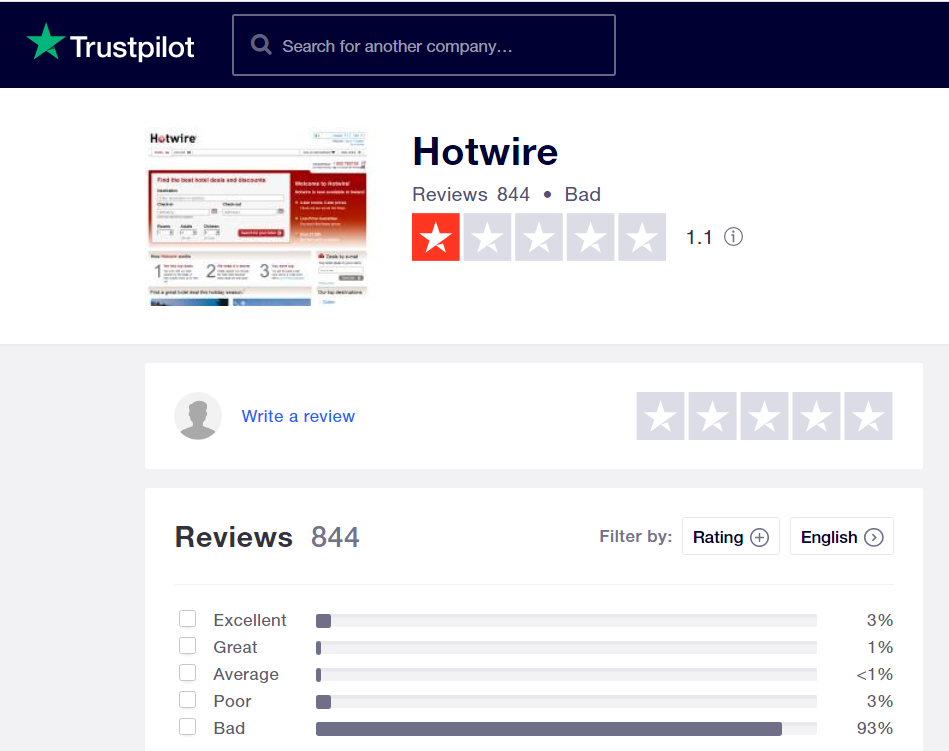Rate three stars in Write a review
This screenshot has width=949, height=751.
coord(764,416)
